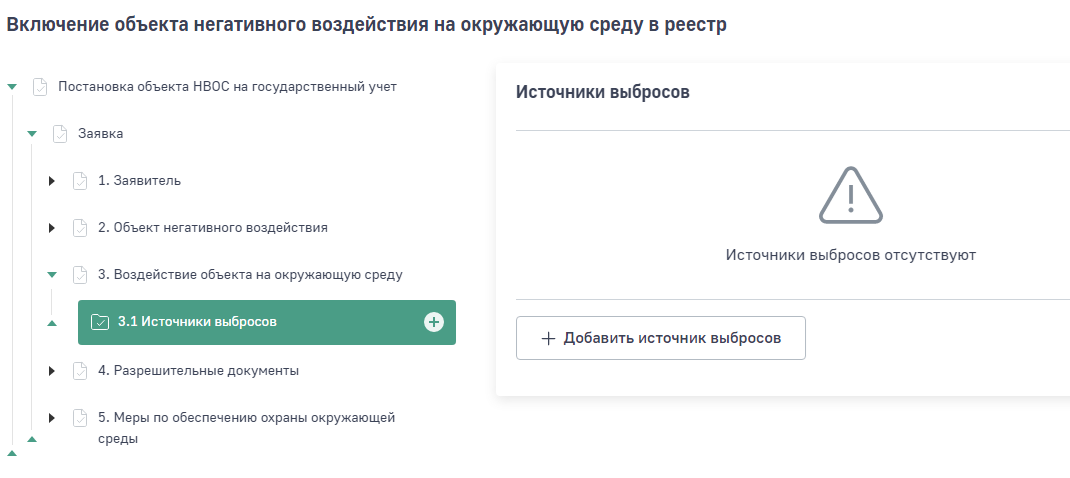
Task: Click document icon beside Воздействие объекта на окружающую среду
Action: click(x=80, y=275)
